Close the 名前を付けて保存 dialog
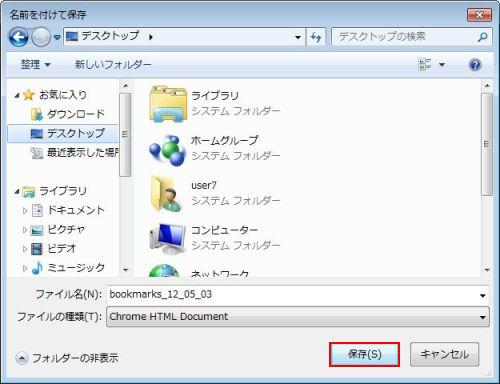Viewport: 500px width, 384px height. point(479,15)
